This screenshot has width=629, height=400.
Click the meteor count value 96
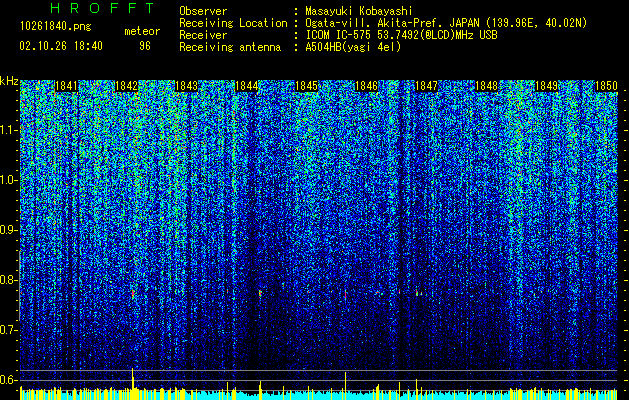click(x=145, y=46)
